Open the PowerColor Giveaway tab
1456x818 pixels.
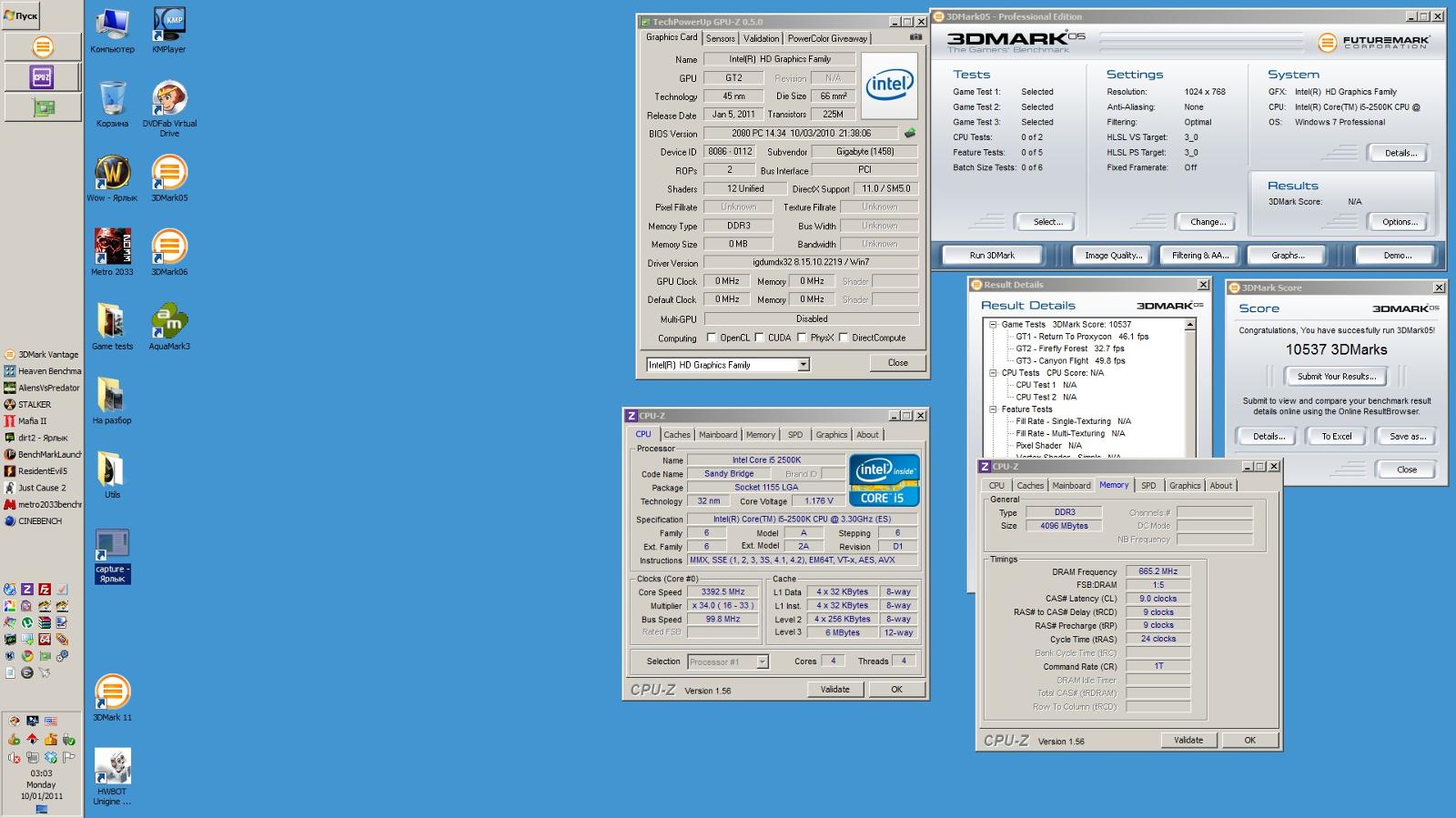point(827,38)
